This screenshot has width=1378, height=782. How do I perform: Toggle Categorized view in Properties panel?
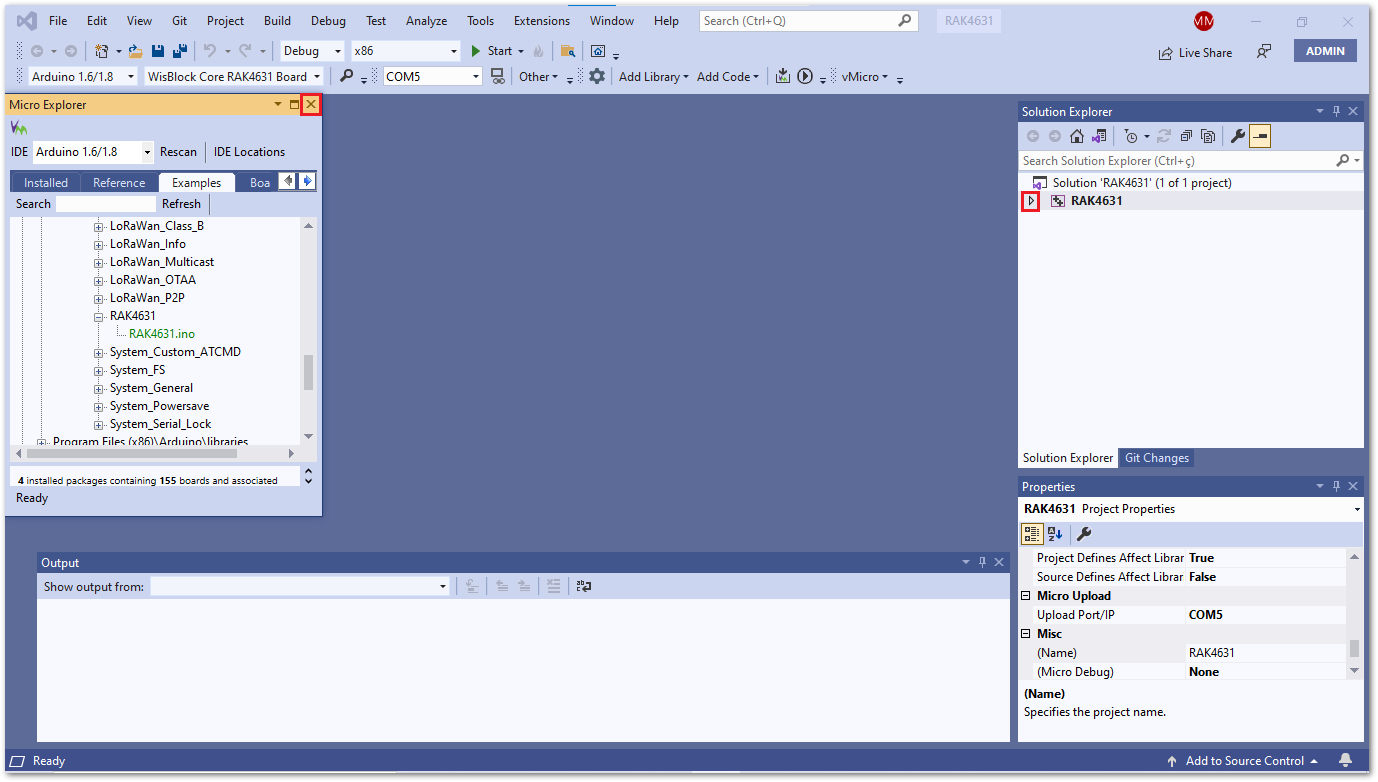1033,534
